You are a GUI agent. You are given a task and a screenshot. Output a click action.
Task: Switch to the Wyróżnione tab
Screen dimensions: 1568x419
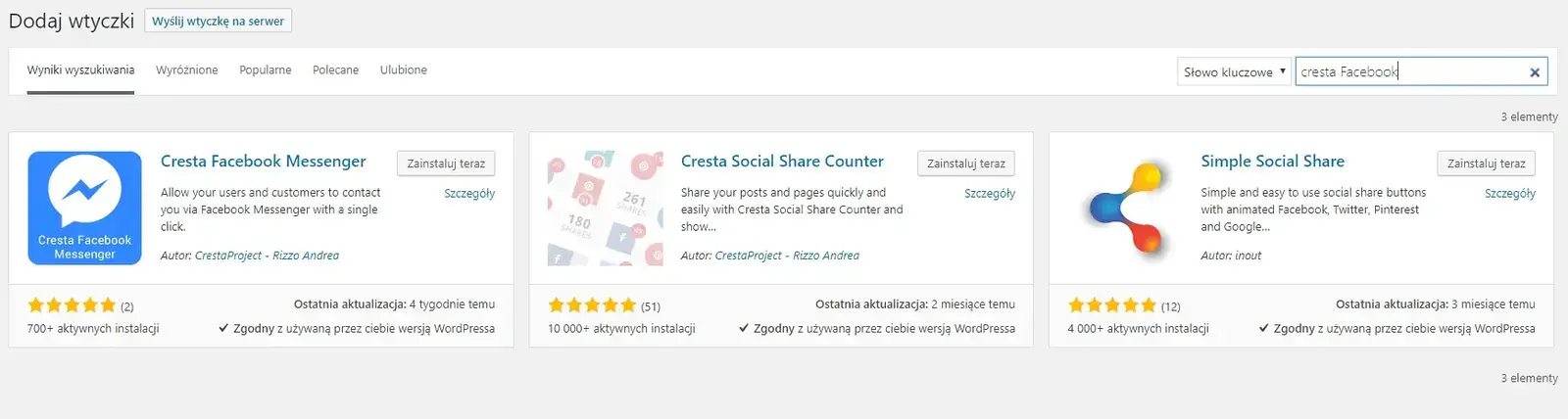[187, 70]
